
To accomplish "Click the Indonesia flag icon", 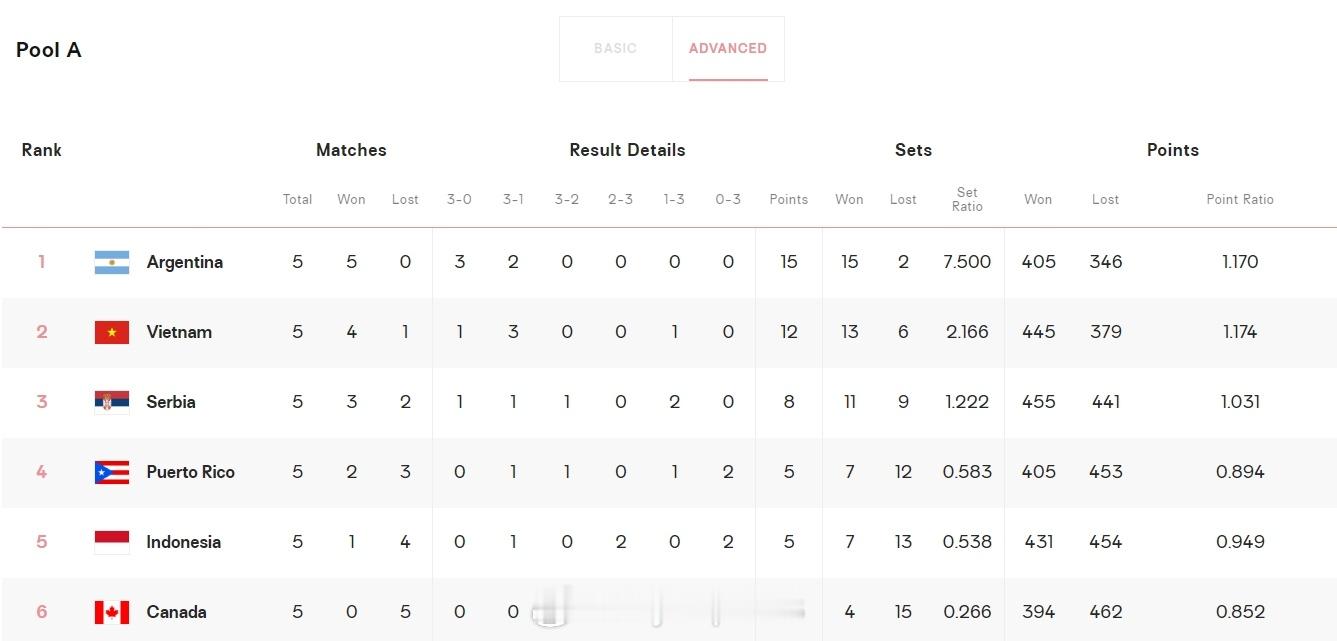I will coord(112,542).
